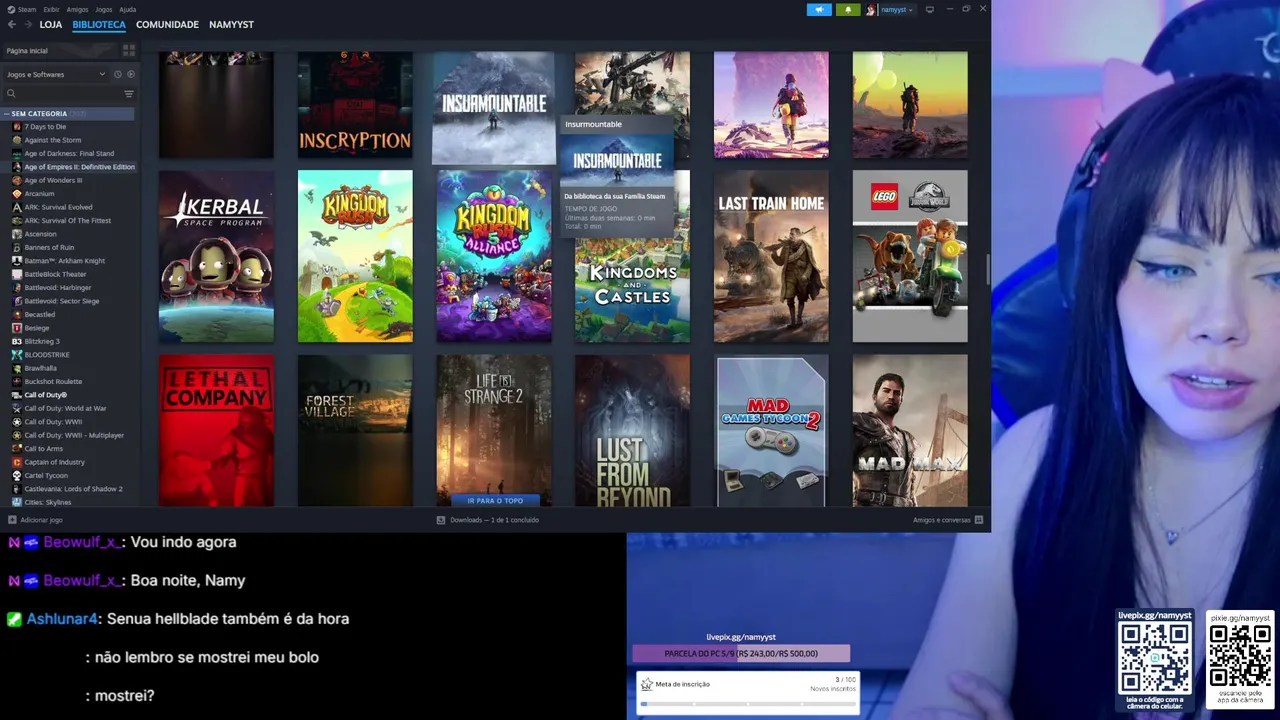Click the play ready-to-play filter icon
This screenshot has width=1280, height=720.
click(x=131, y=74)
